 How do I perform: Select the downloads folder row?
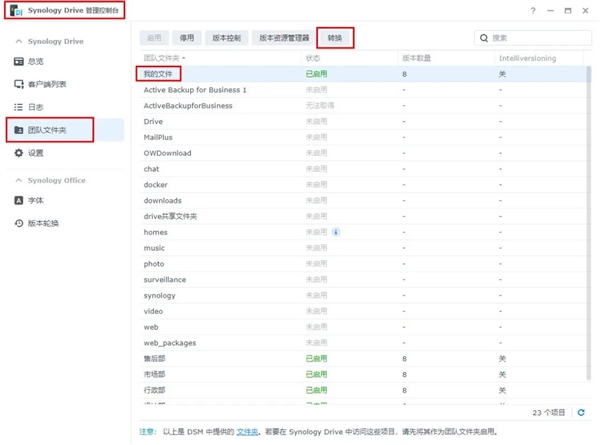tap(363, 200)
